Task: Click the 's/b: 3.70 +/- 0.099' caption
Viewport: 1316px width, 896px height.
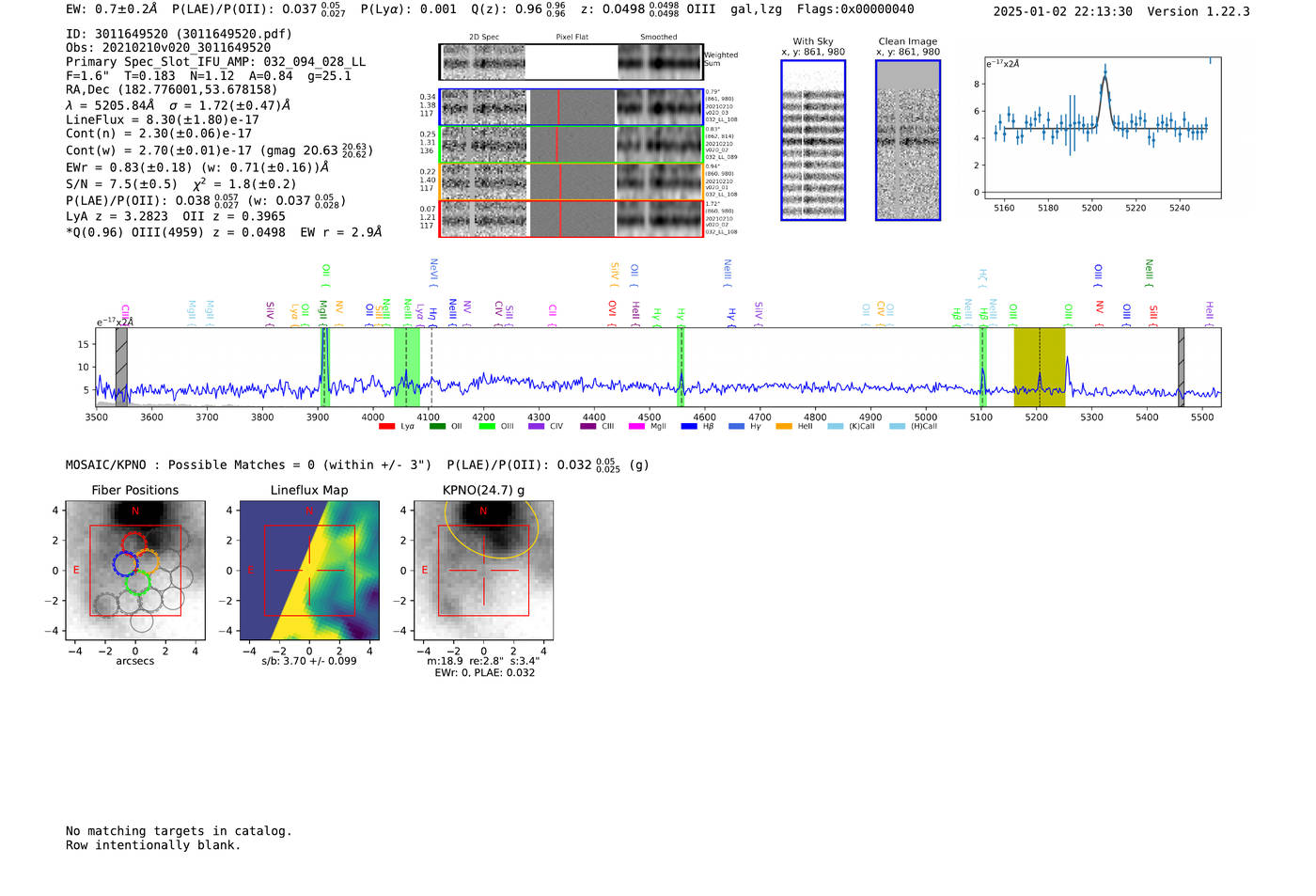Action: pyautogui.click(x=309, y=661)
